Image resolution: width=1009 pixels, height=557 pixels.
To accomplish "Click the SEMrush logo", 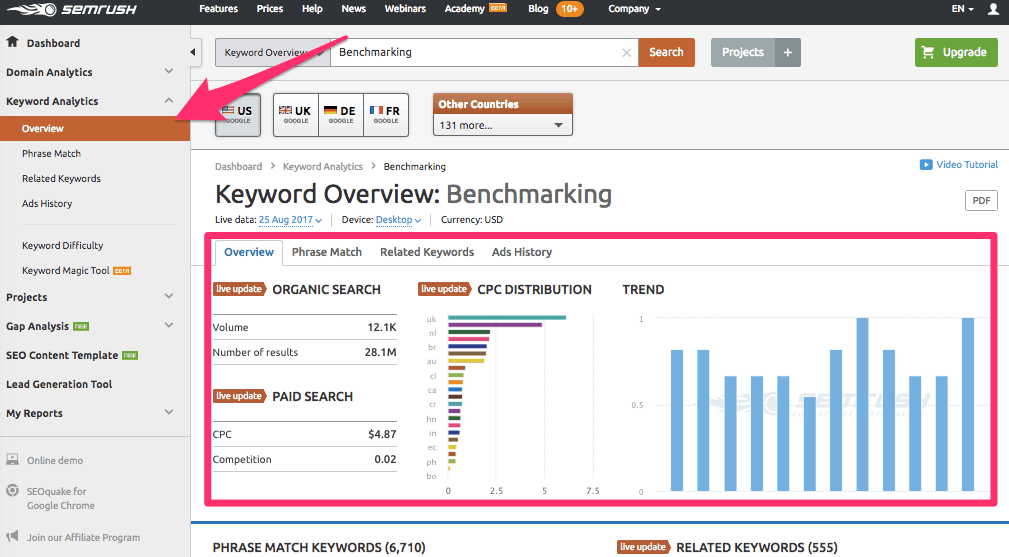I will click(x=72, y=10).
